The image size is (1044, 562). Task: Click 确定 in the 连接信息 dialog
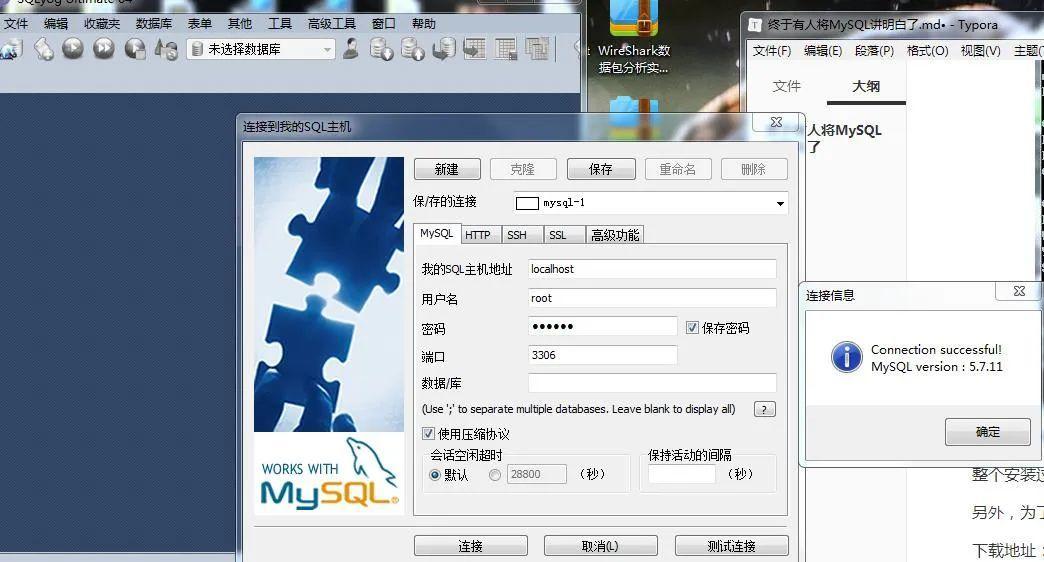[988, 432]
